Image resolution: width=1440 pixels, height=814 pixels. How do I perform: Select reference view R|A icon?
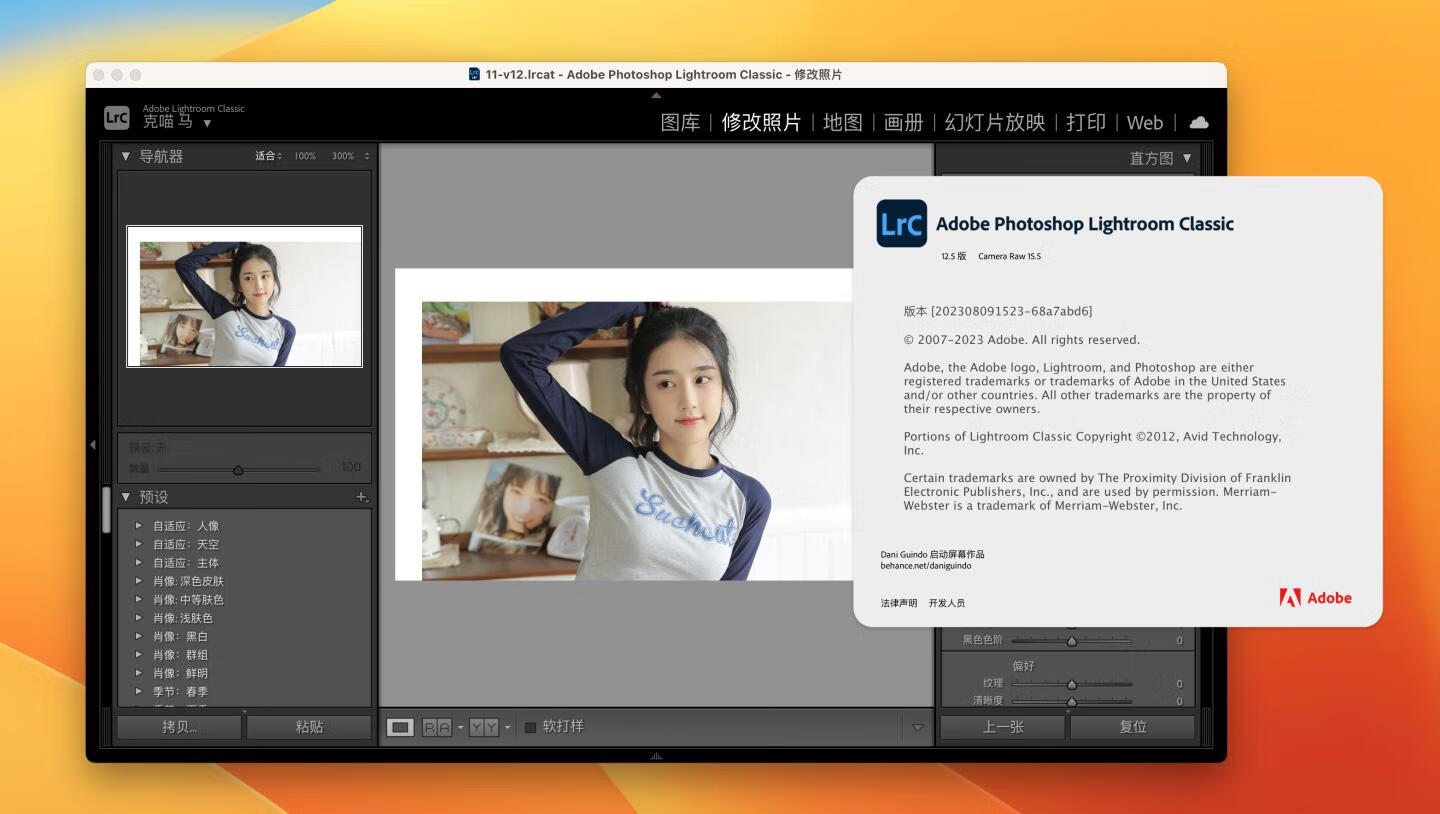point(437,727)
